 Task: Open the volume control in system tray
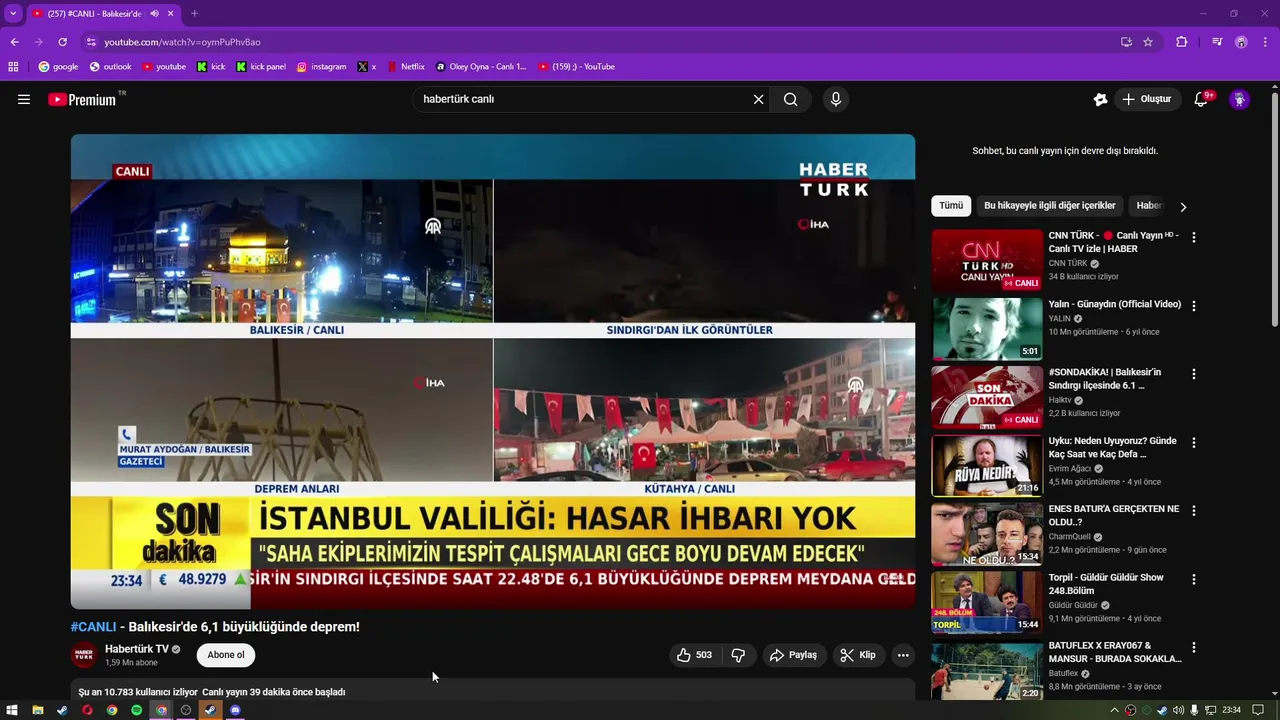(x=1177, y=710)
